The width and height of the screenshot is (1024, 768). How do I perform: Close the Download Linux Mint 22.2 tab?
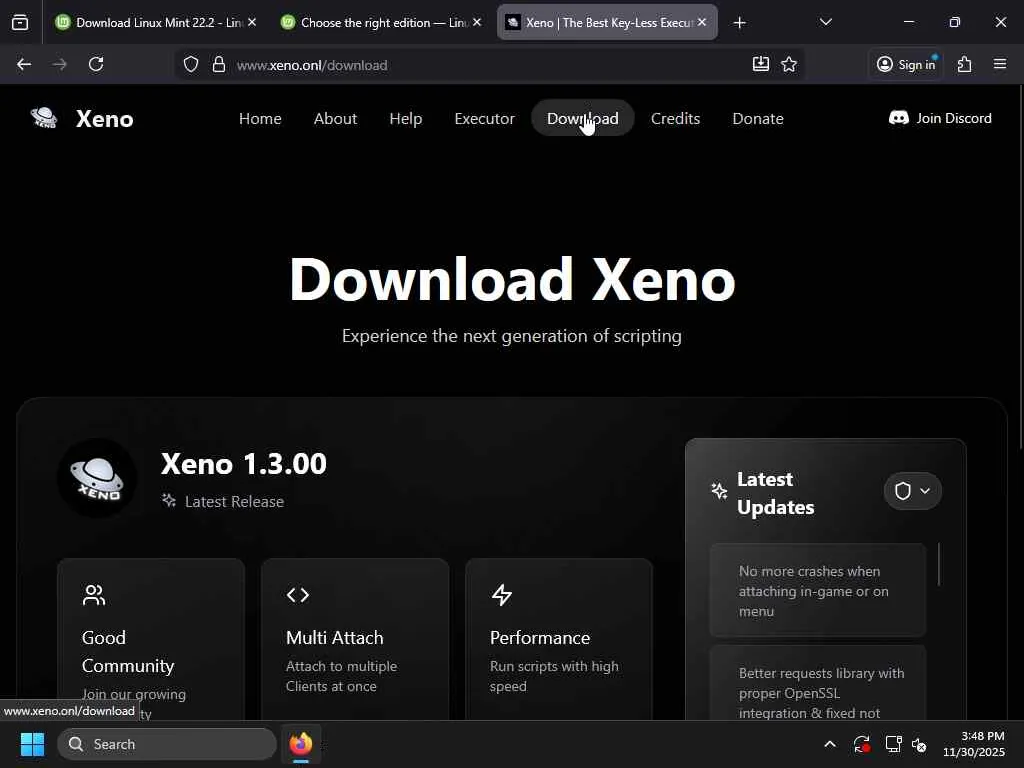tap(252, 22)
